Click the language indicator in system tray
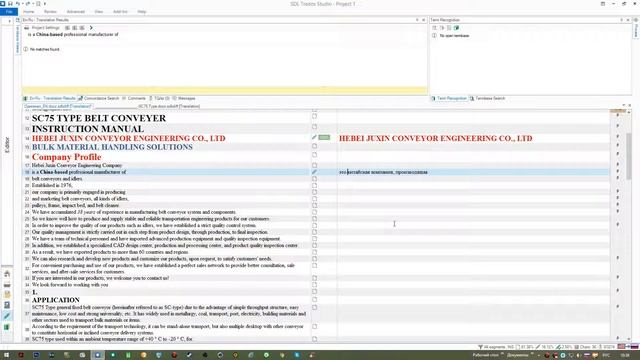The image size is (640, 360). tap(606, 356)
